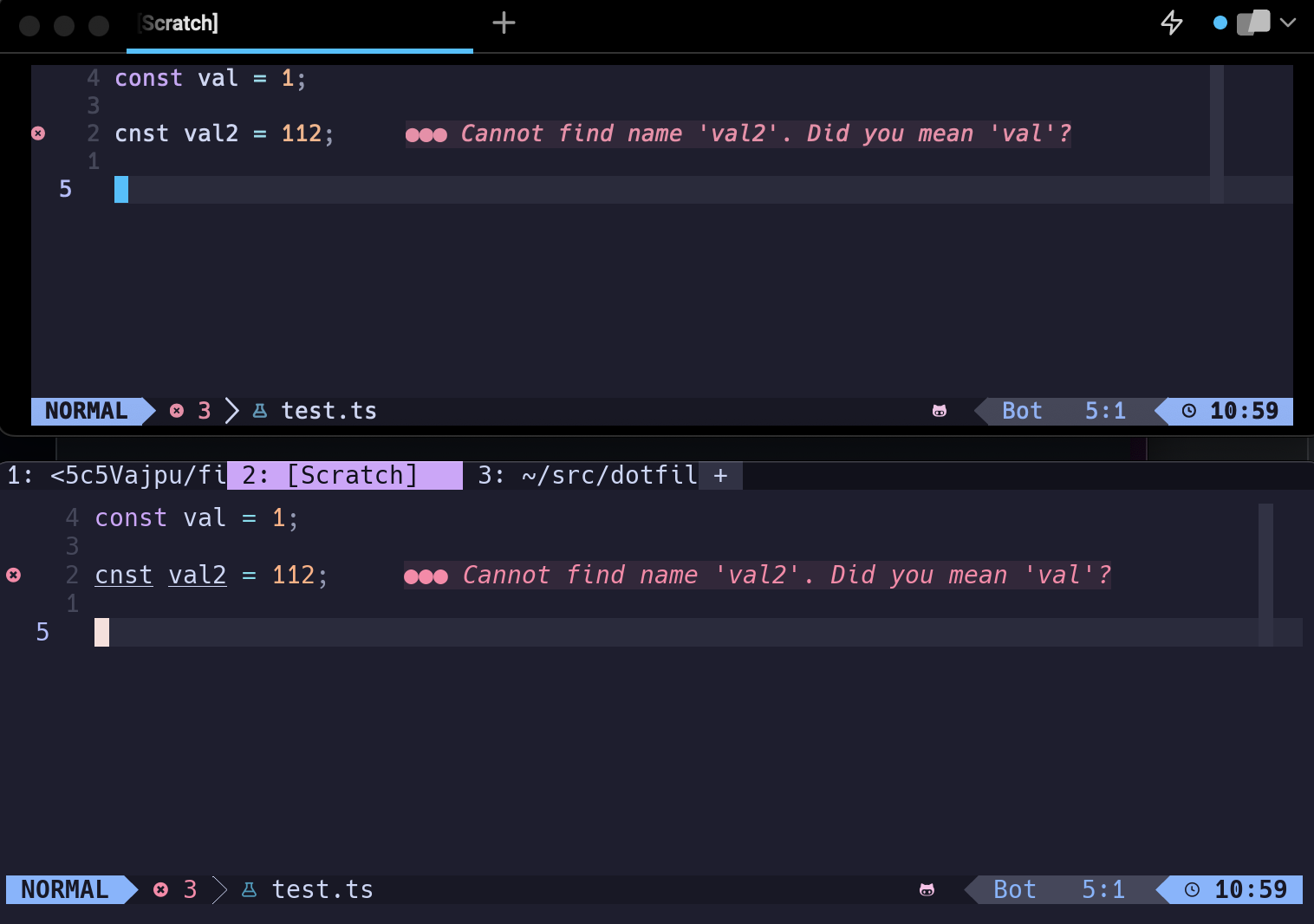Click the three dots before the val2 error
The height and width of the screenshot is (924, 1314).
tap(426, 133)
